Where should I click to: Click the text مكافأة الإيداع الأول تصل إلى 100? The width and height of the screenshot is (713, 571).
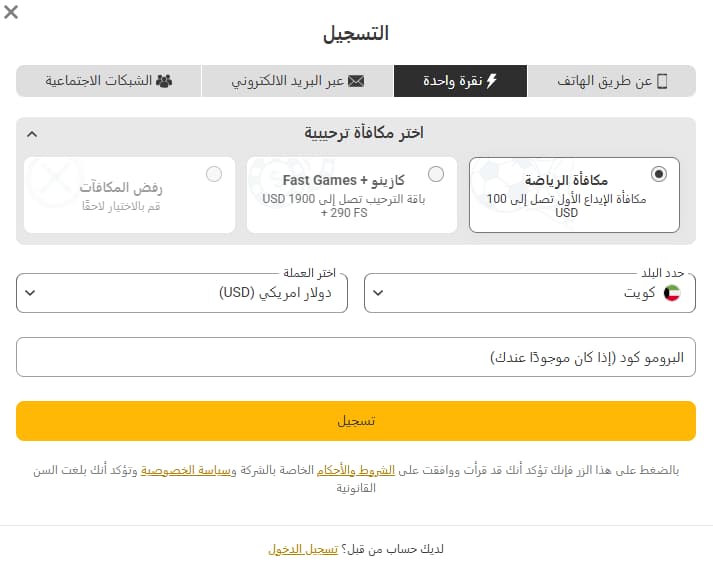tap(566, 199)
